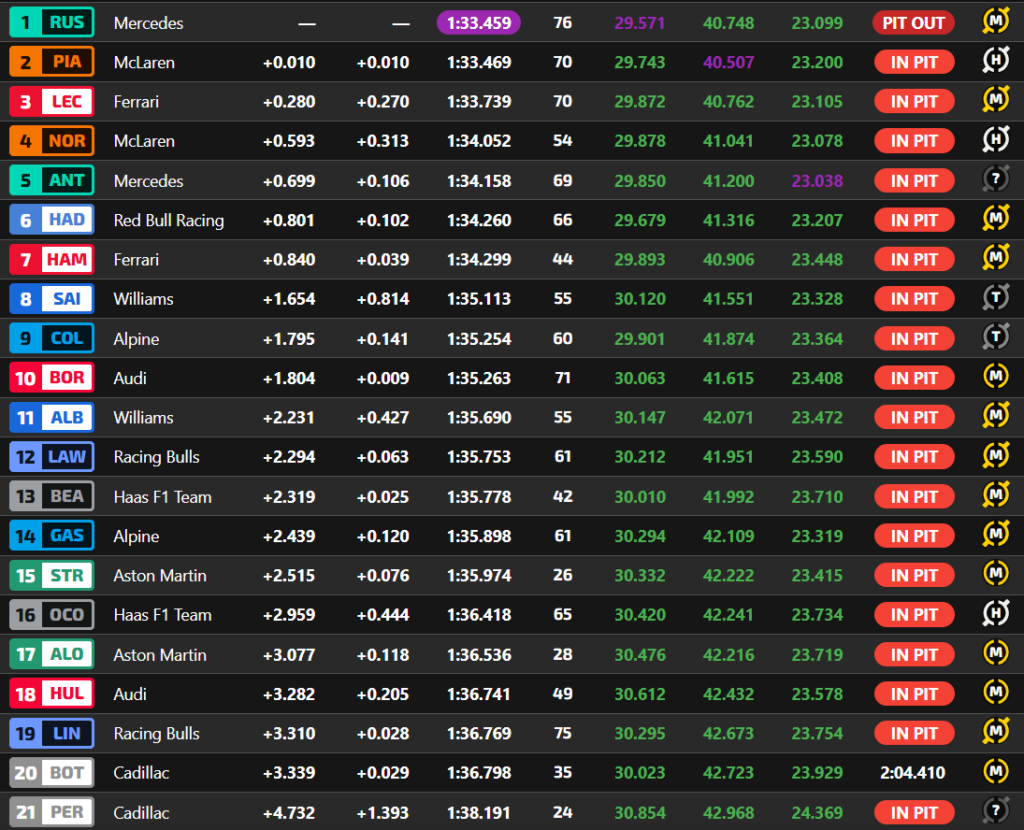Click Sainz's T tyre icon

(995, 299)
